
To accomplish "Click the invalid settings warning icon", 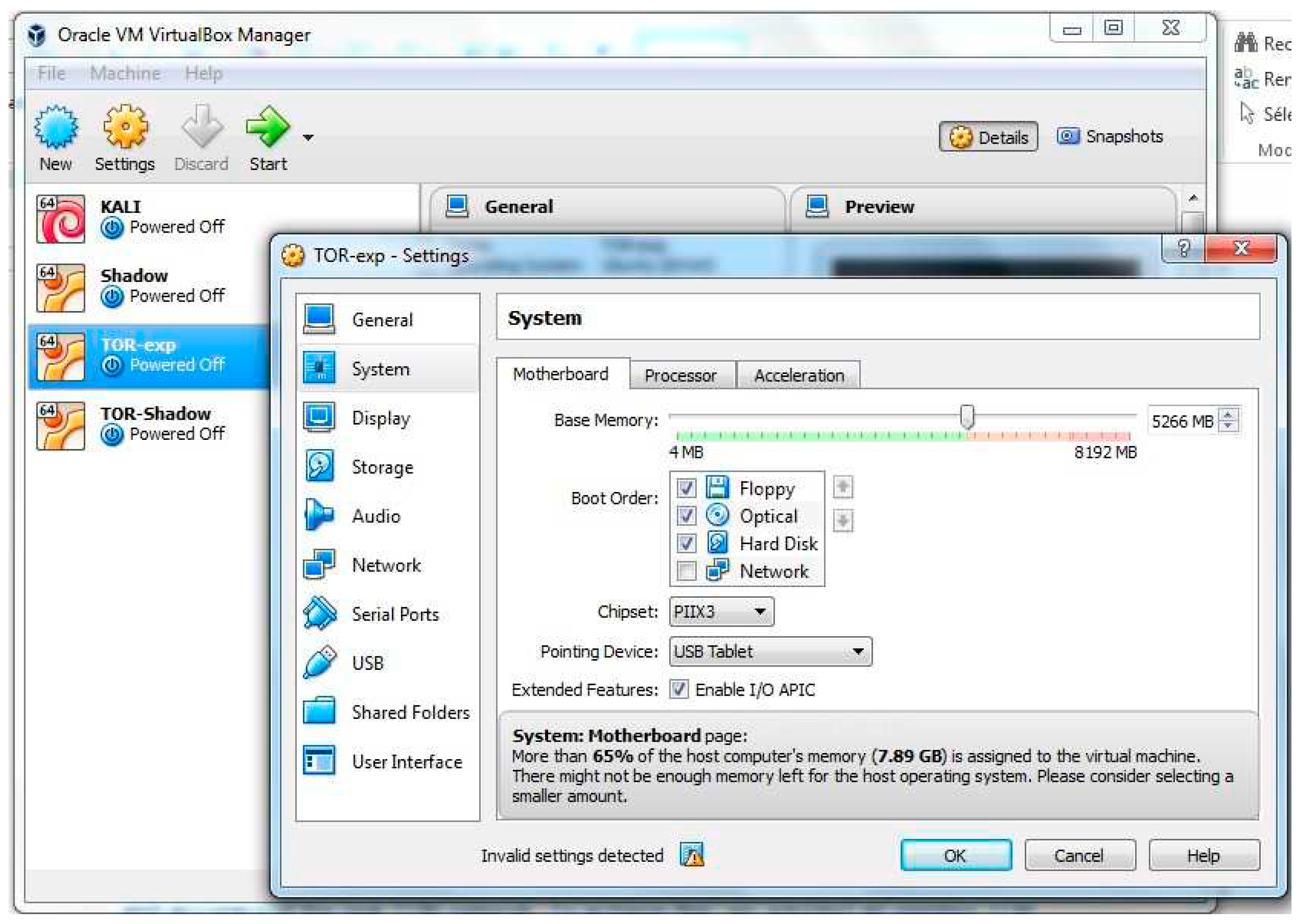I will coord(692,855).
